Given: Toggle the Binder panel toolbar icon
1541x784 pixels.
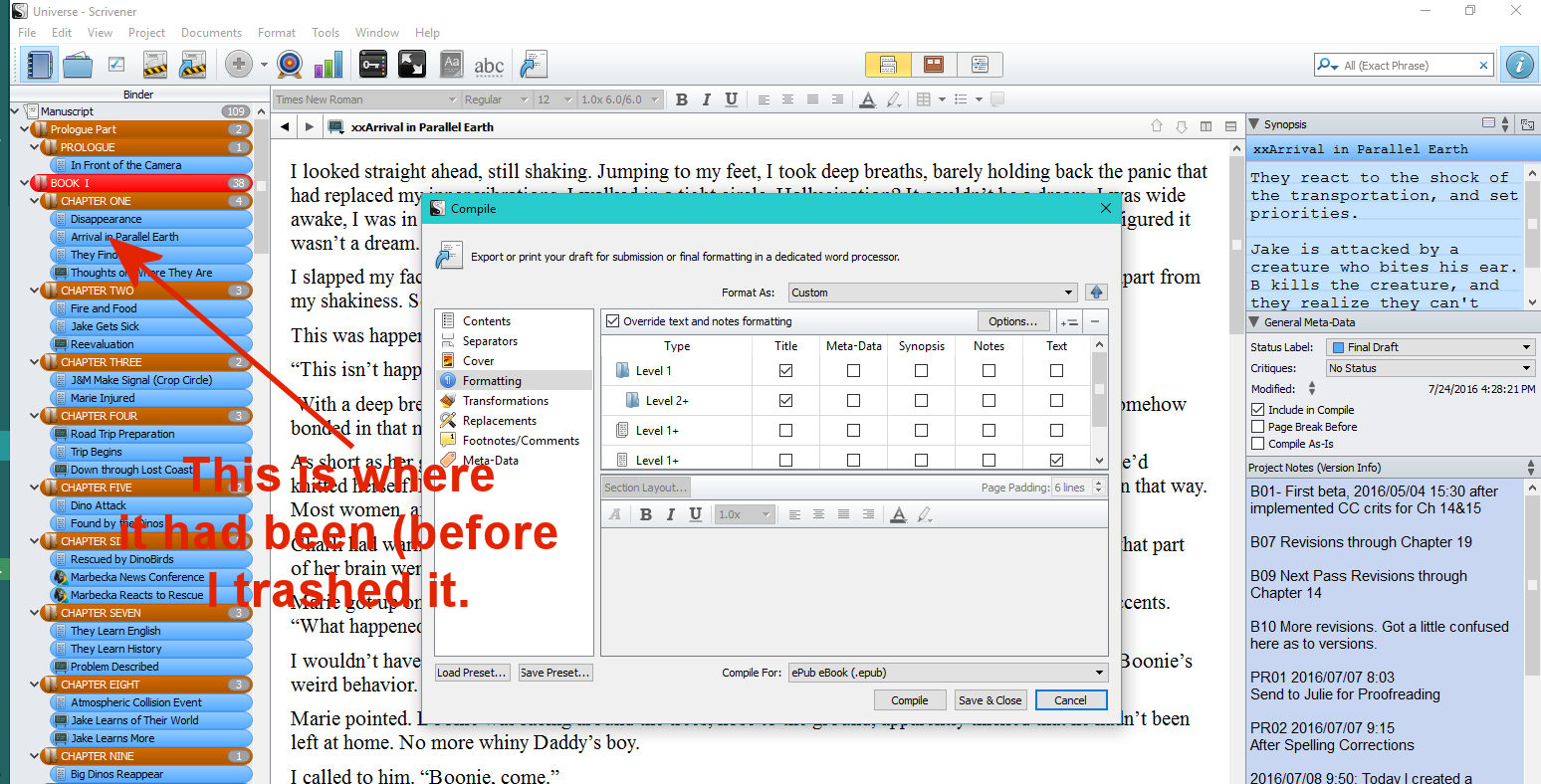Looking at the screenshot, I should pos(40,65).
